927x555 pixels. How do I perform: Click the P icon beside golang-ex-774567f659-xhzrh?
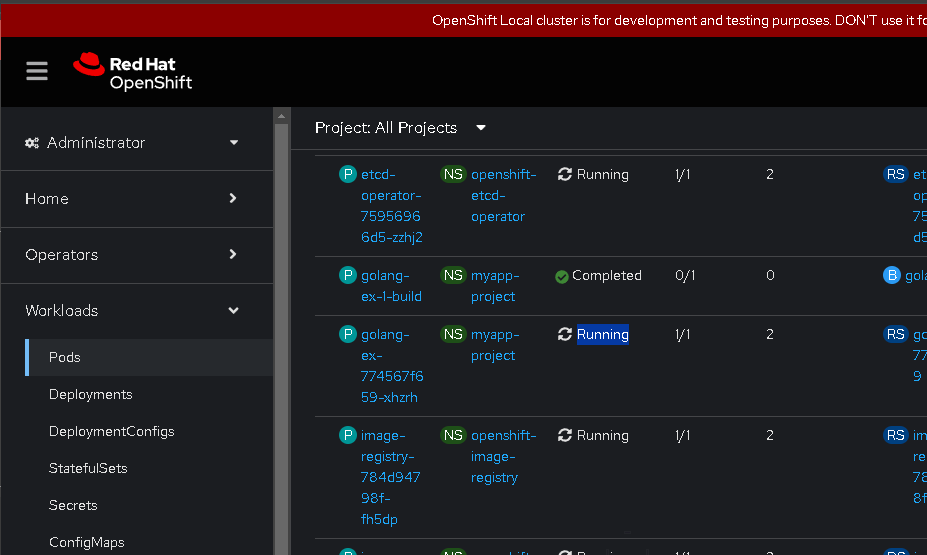click(x=348, y=335)
